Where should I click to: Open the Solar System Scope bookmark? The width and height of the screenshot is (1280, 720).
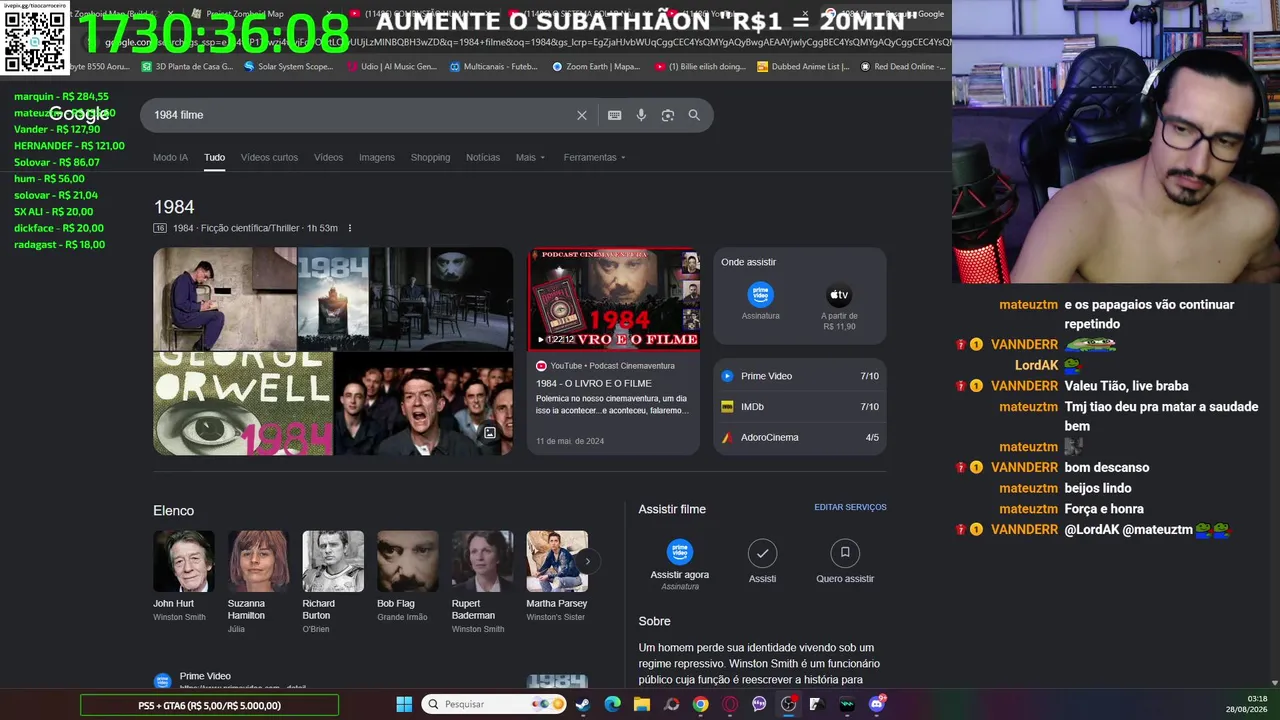pos(288,67)
